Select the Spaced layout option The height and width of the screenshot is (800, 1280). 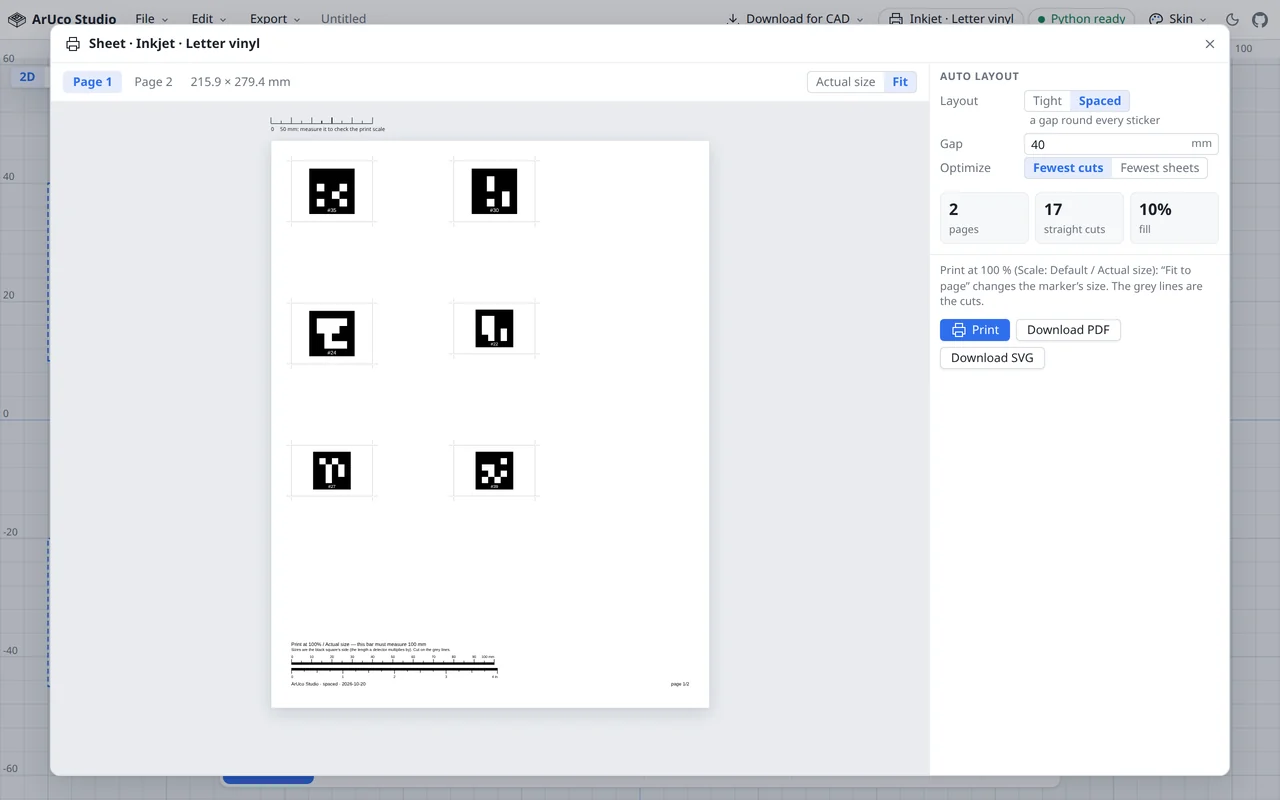click(x=1100, y=101)
